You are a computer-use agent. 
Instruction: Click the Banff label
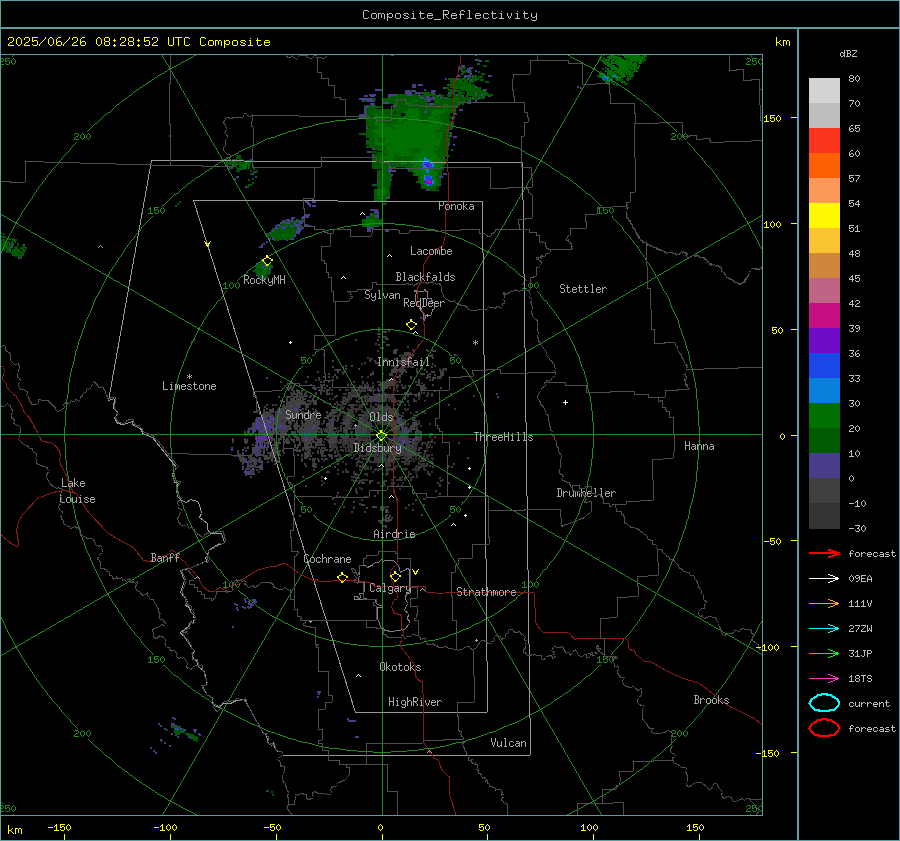click(165, 557)
